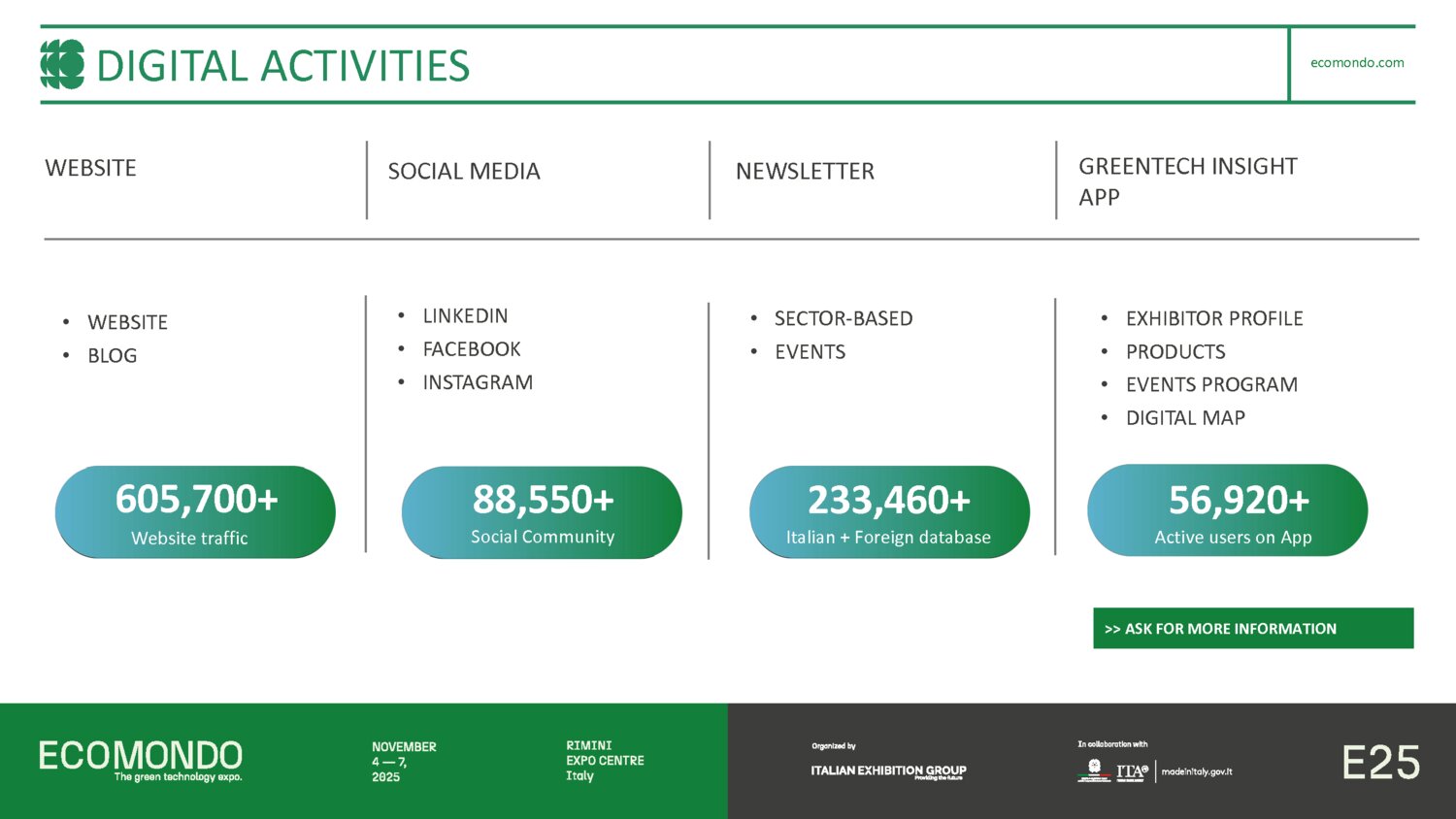Image resolution: width=1456 pixels, height=819 pixels.
Task: Select the WEBSITE column heading
Action: coord(90,168)
